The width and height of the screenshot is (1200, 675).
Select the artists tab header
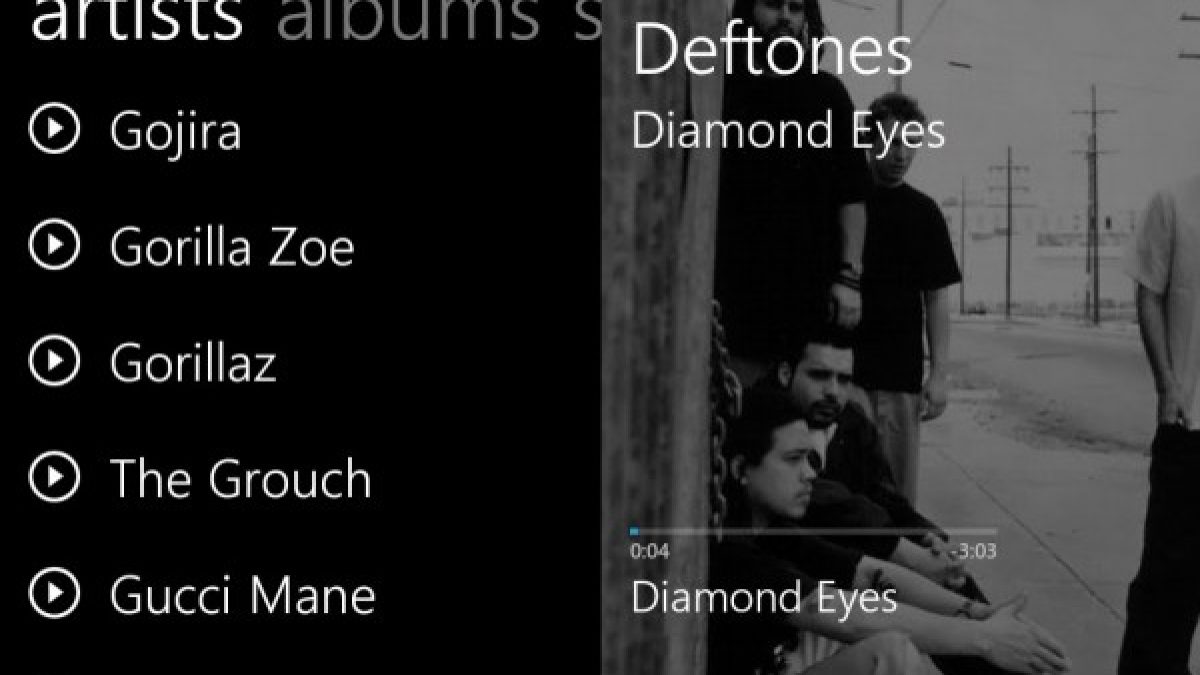(x=137, y=17)
